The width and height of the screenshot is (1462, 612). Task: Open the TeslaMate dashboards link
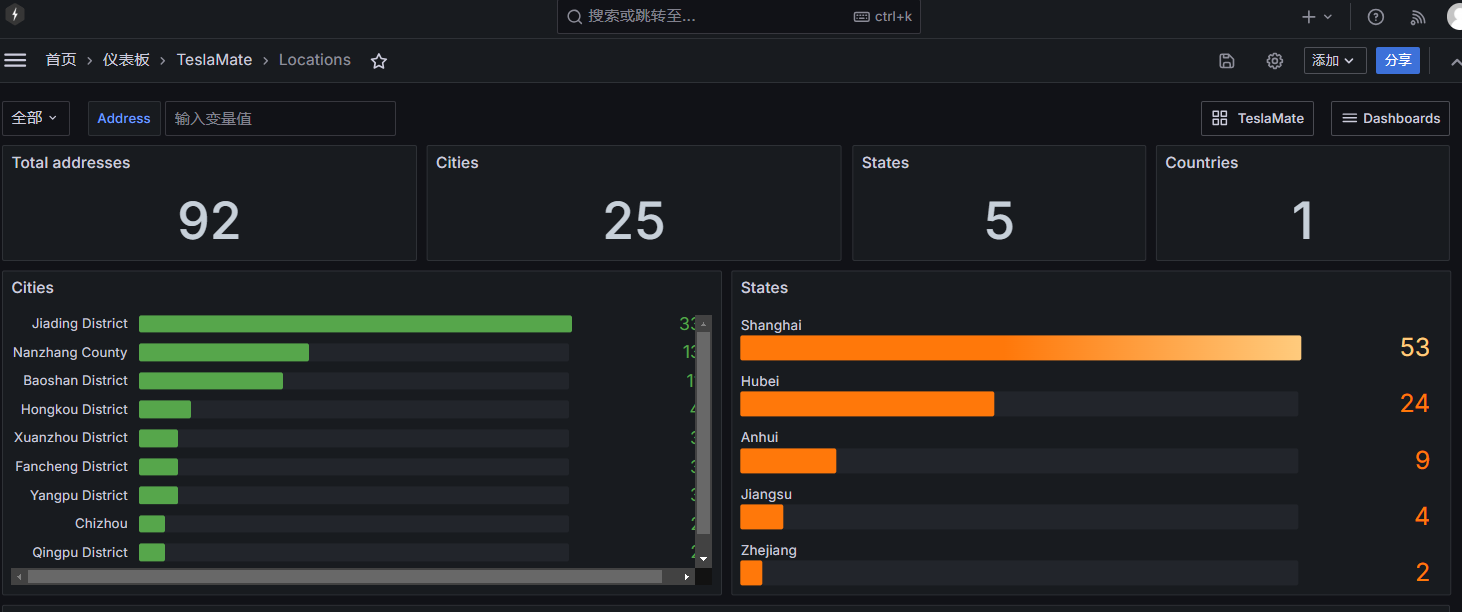[1257, 118]
